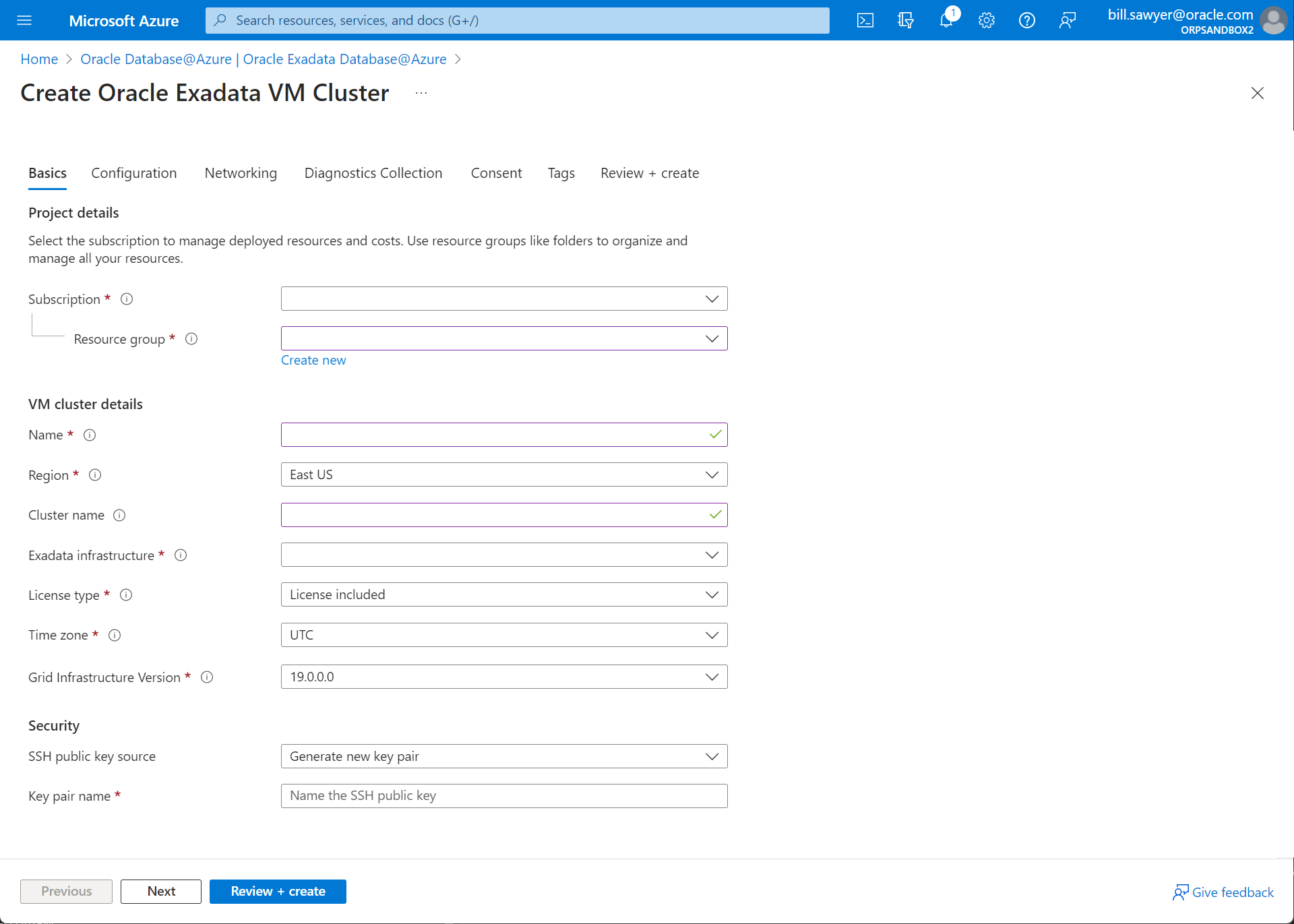The image size is (1294, 924).
Task: Click the info tooltip beside Exadata infrastructure
Action: click(x=181, y=555)
